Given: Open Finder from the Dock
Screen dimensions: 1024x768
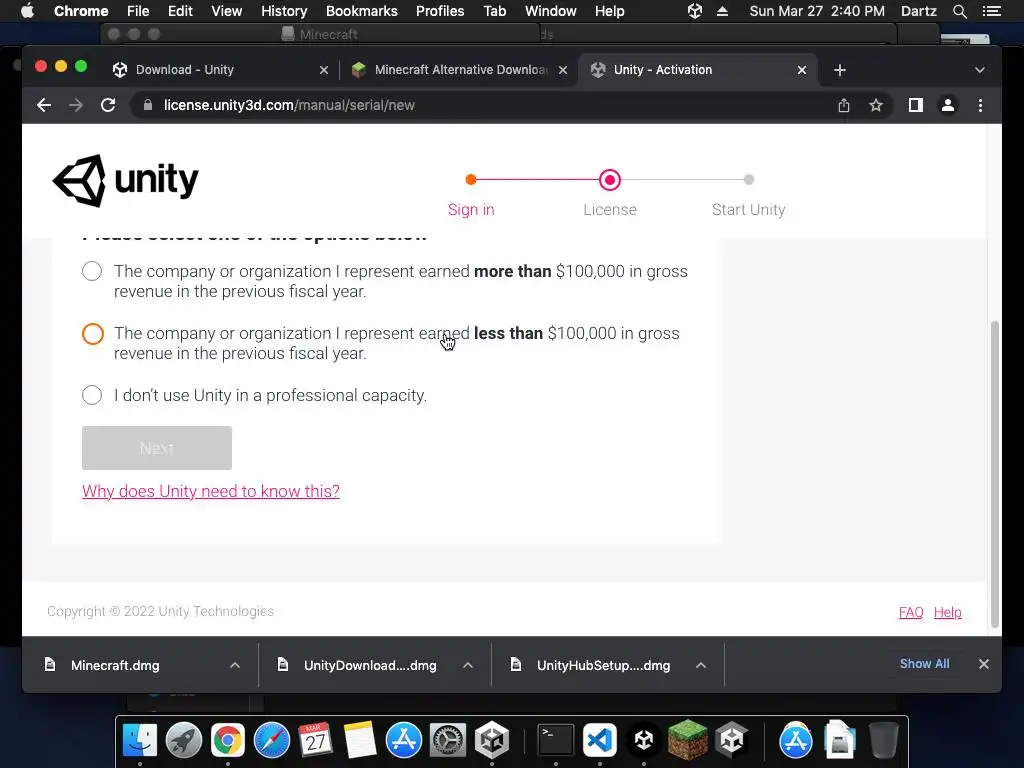Looking at the screenshot, I should tap(140, 740).
